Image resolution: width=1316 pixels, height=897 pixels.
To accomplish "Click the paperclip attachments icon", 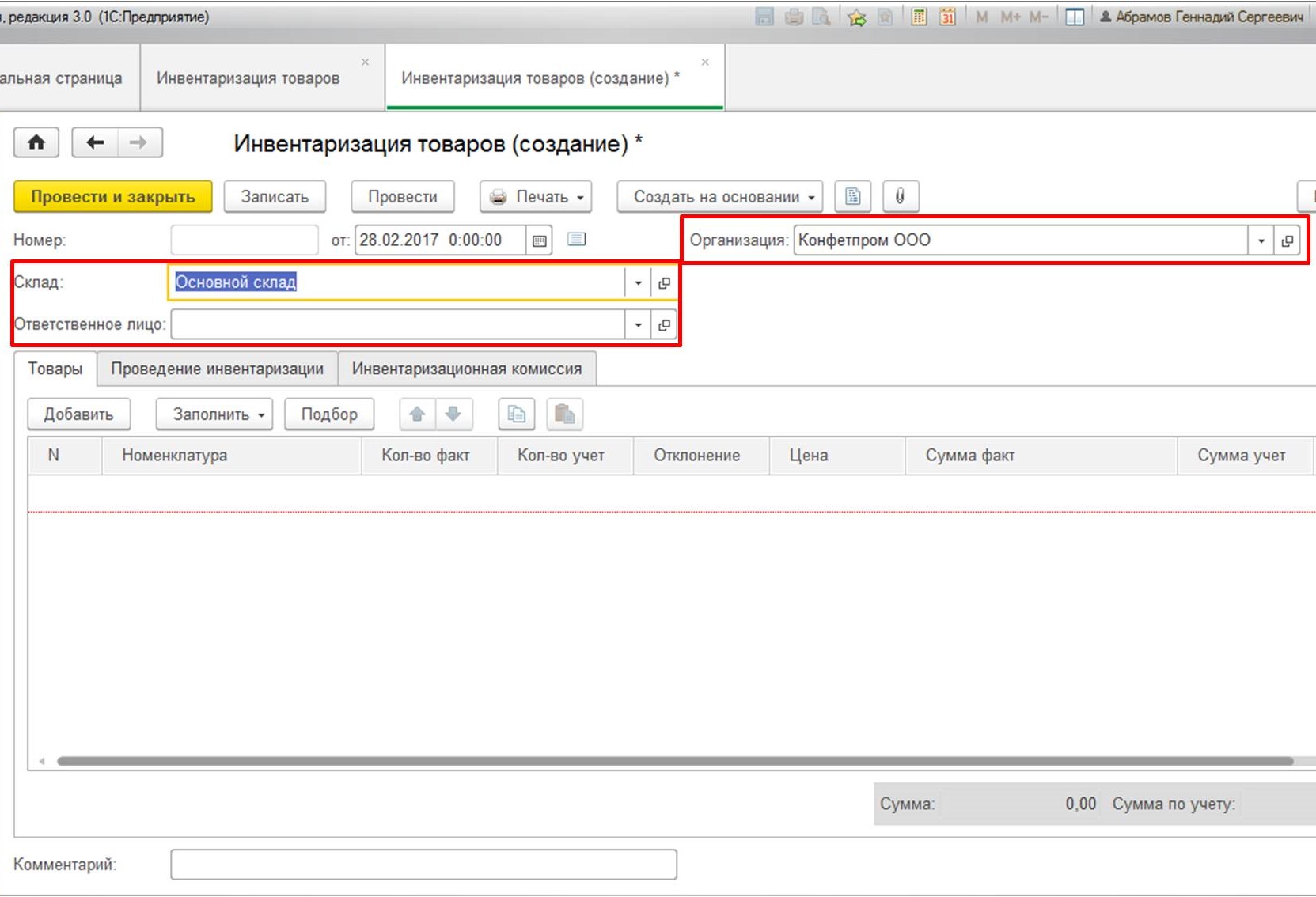I will click(x=900, y=196).
